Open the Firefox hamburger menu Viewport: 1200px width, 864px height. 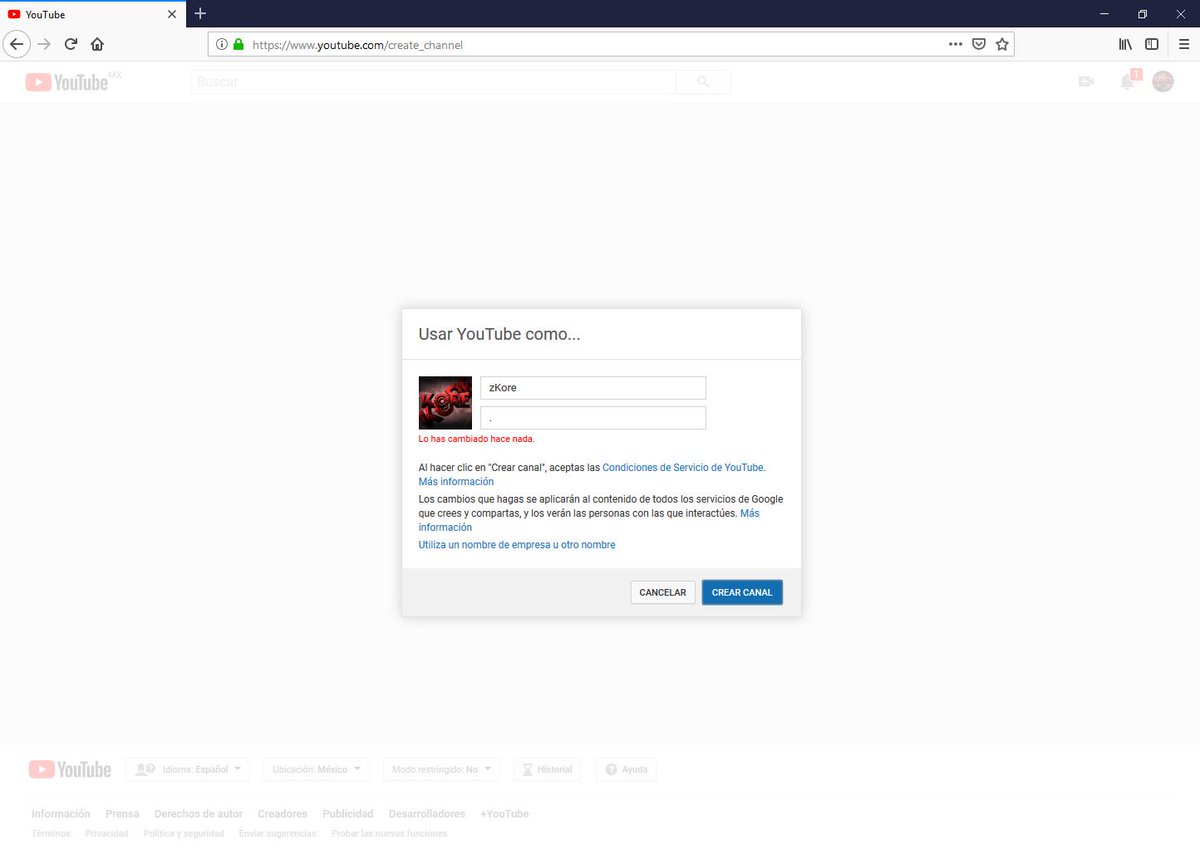(1184, 44)
